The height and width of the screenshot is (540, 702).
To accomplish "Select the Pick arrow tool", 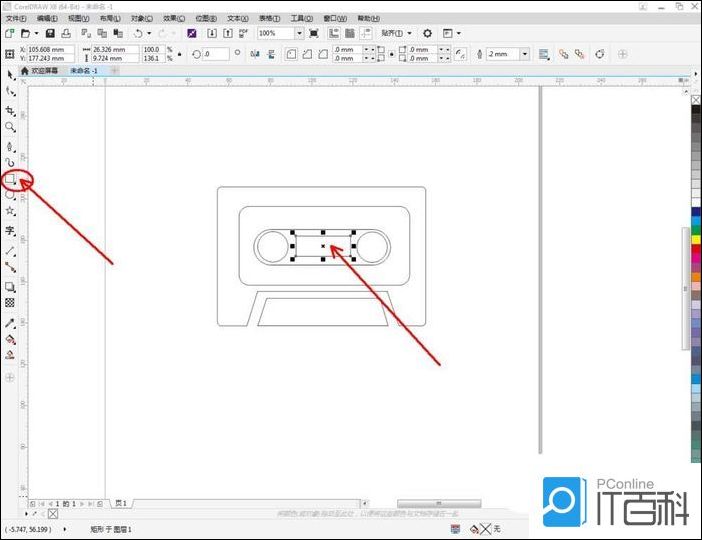I will pos(11,74).
